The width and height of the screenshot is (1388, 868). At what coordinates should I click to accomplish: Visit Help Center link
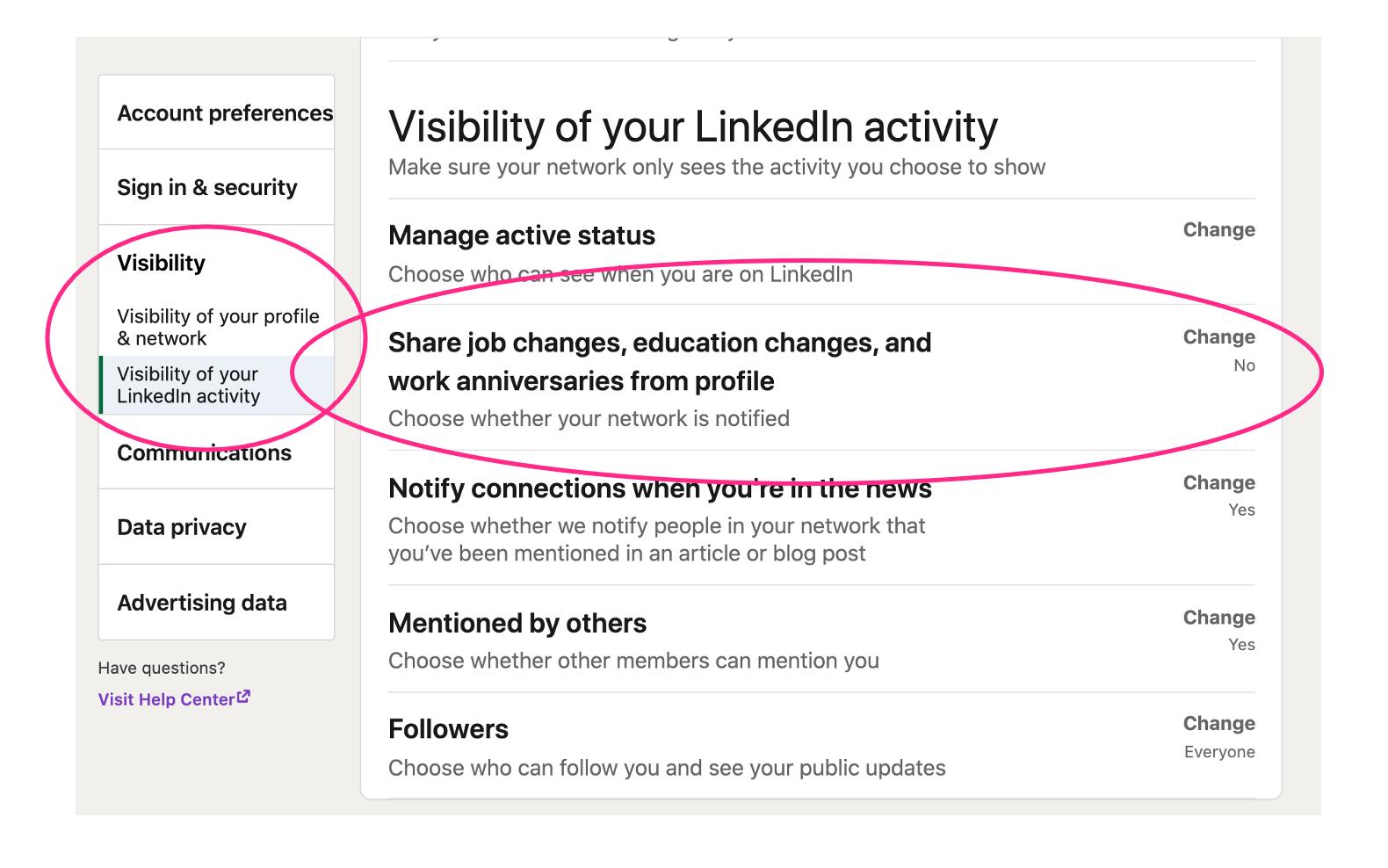(x=167, y=699)
